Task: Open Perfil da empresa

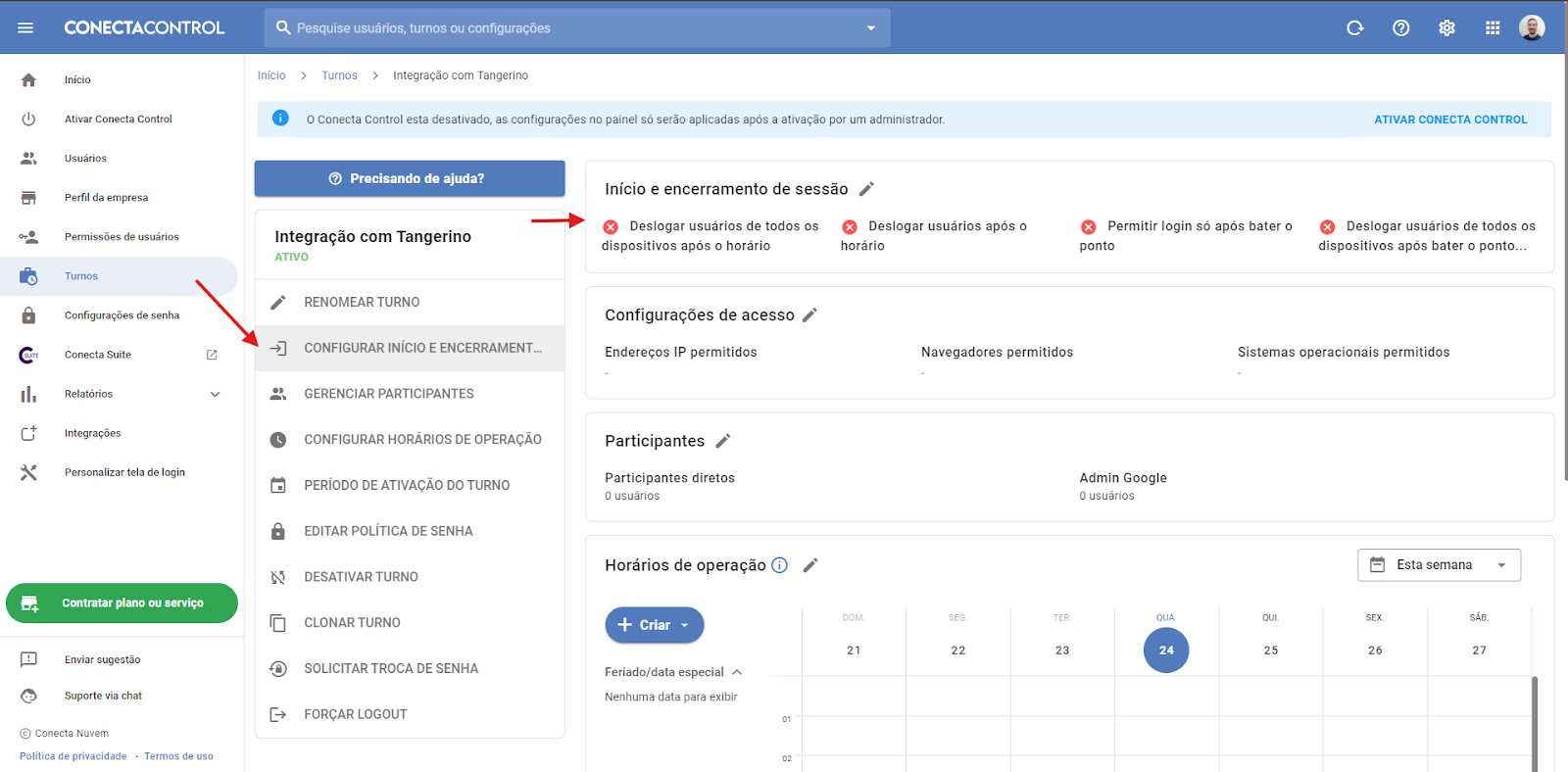Action: tap(106, 198)
